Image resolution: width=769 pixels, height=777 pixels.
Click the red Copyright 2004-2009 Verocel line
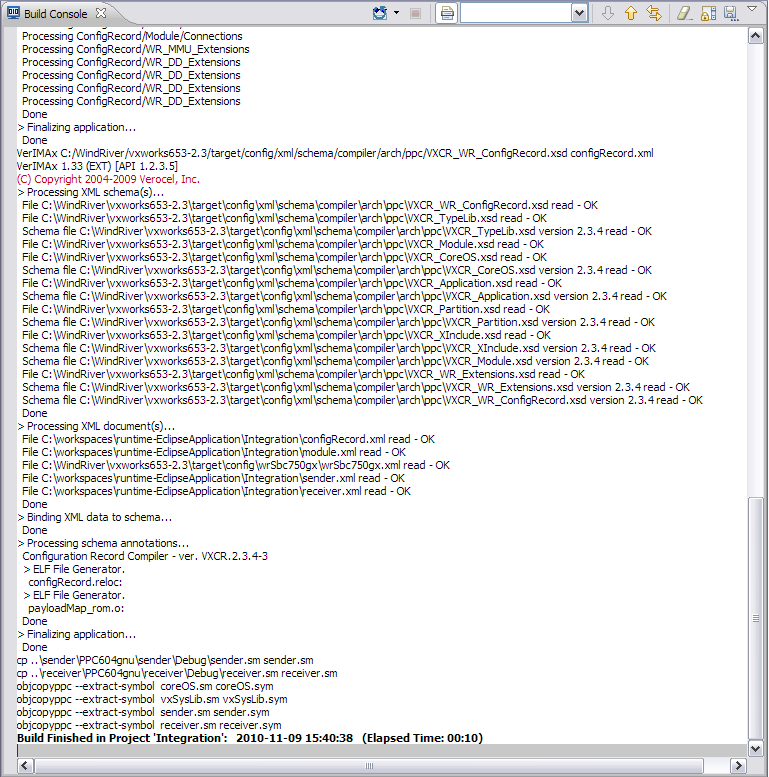point(108,179)
